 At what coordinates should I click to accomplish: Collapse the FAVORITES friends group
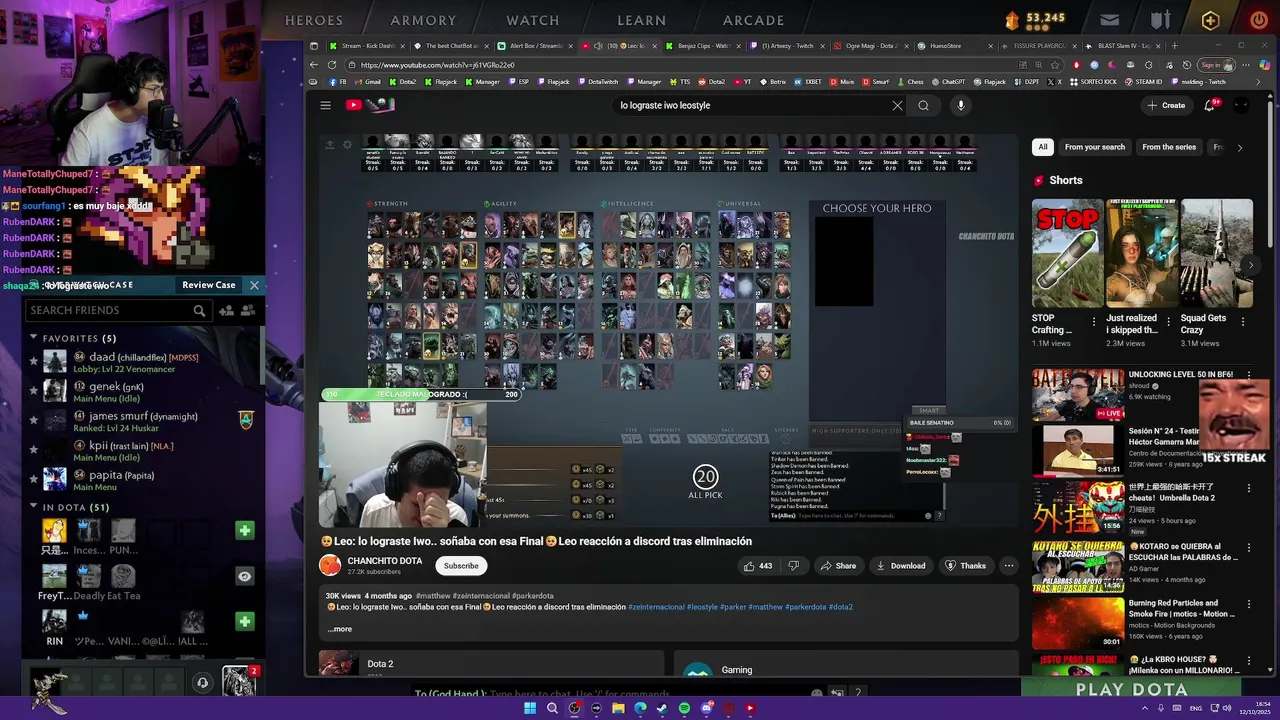tap(33, 338)
